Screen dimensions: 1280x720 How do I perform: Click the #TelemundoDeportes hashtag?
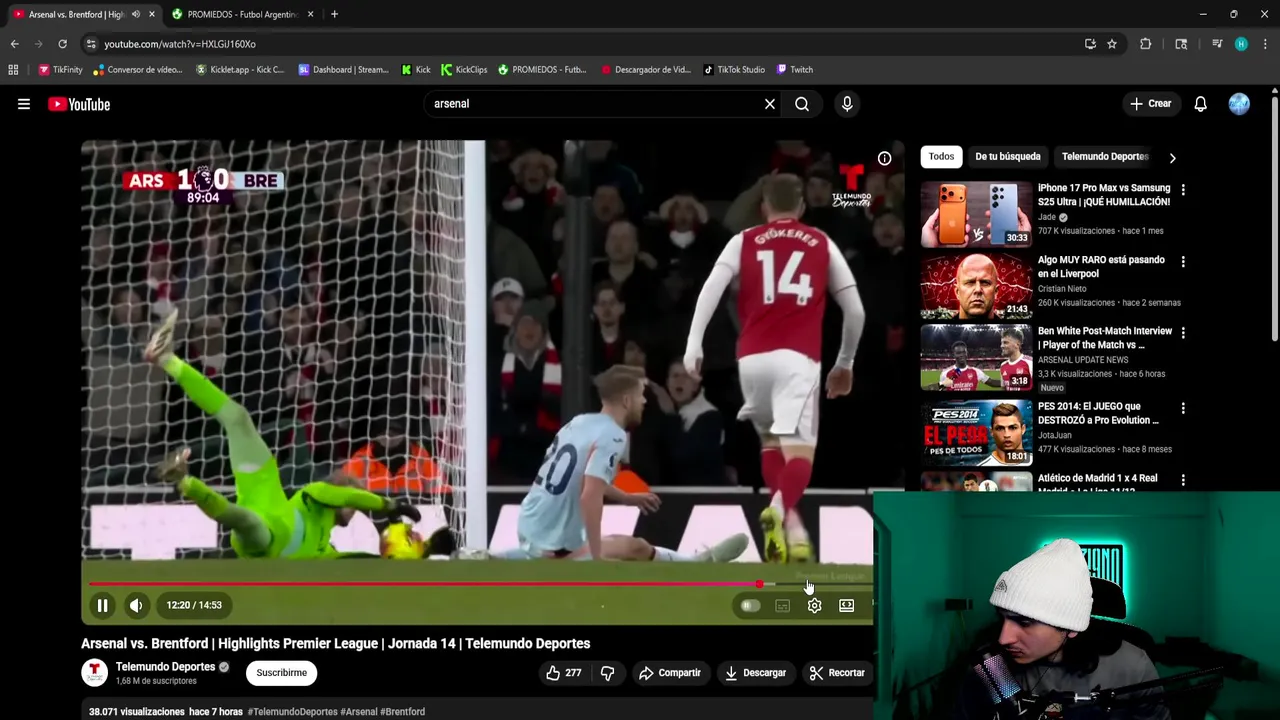point(292,712)
